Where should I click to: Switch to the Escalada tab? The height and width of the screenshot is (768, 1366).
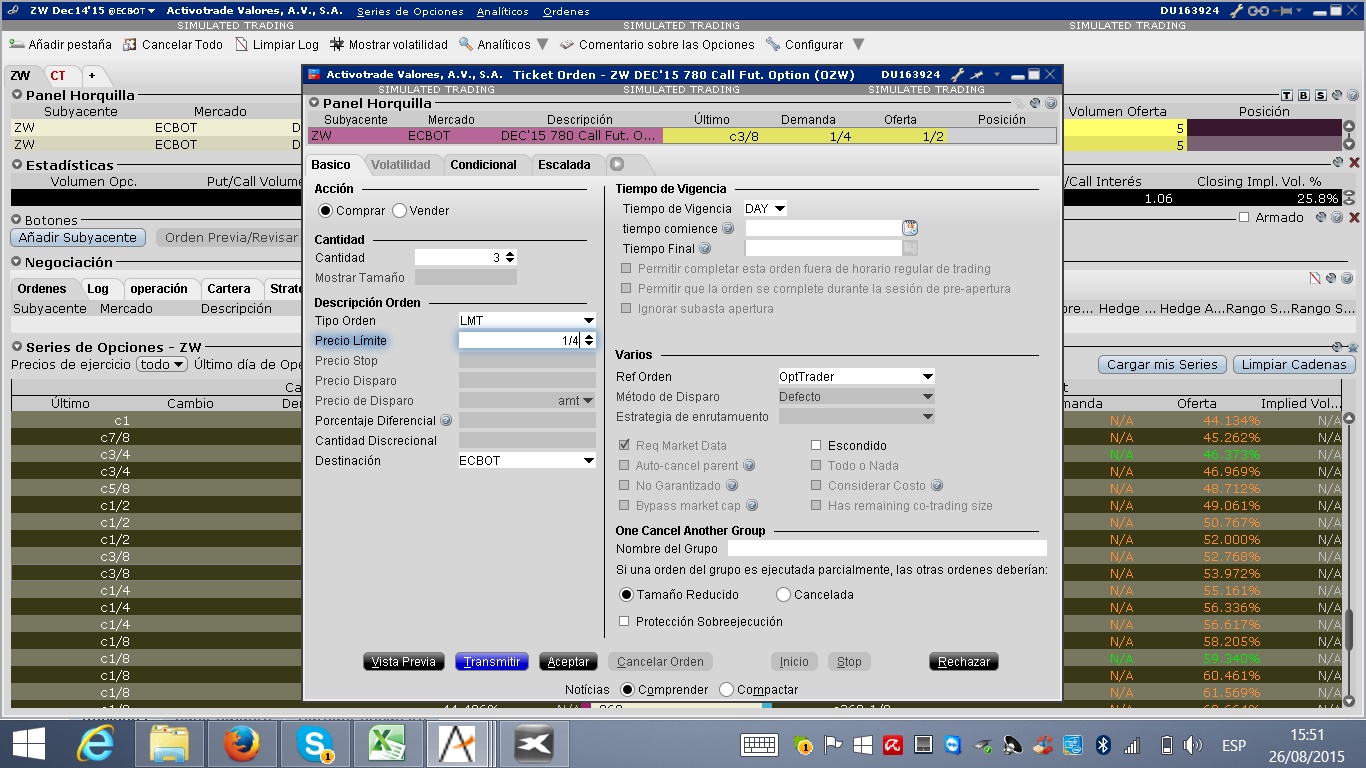[565, 165]
